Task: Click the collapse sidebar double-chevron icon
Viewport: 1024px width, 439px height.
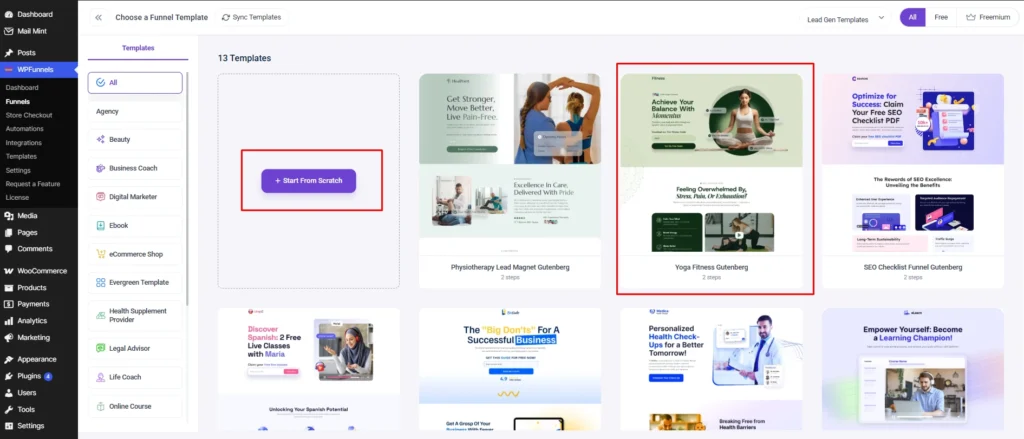Action: pyautogui.click(x=99, y=18)
